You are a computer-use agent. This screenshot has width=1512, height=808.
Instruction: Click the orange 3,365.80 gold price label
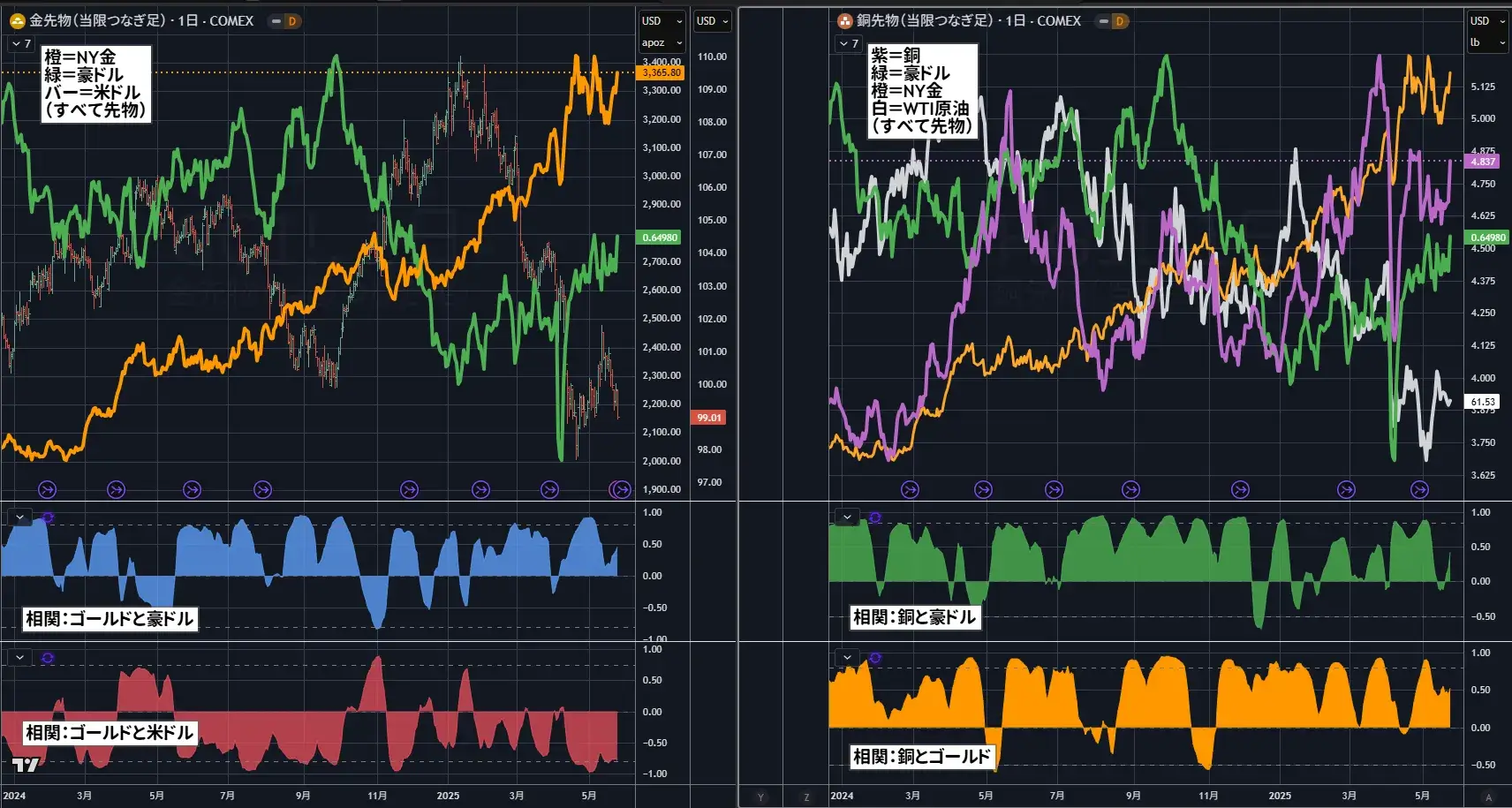tap(661, 72)
